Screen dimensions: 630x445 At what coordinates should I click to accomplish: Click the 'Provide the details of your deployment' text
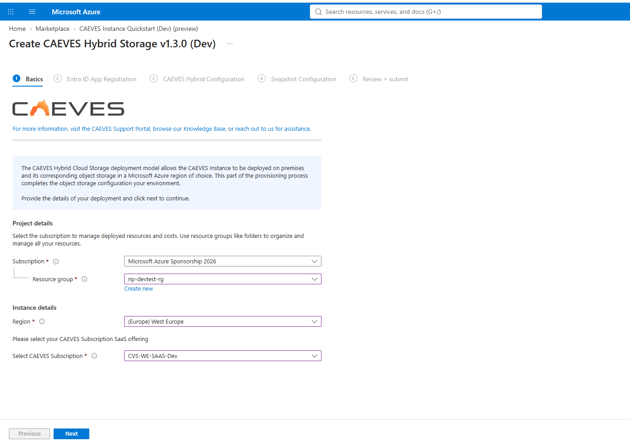click(106, 198)
